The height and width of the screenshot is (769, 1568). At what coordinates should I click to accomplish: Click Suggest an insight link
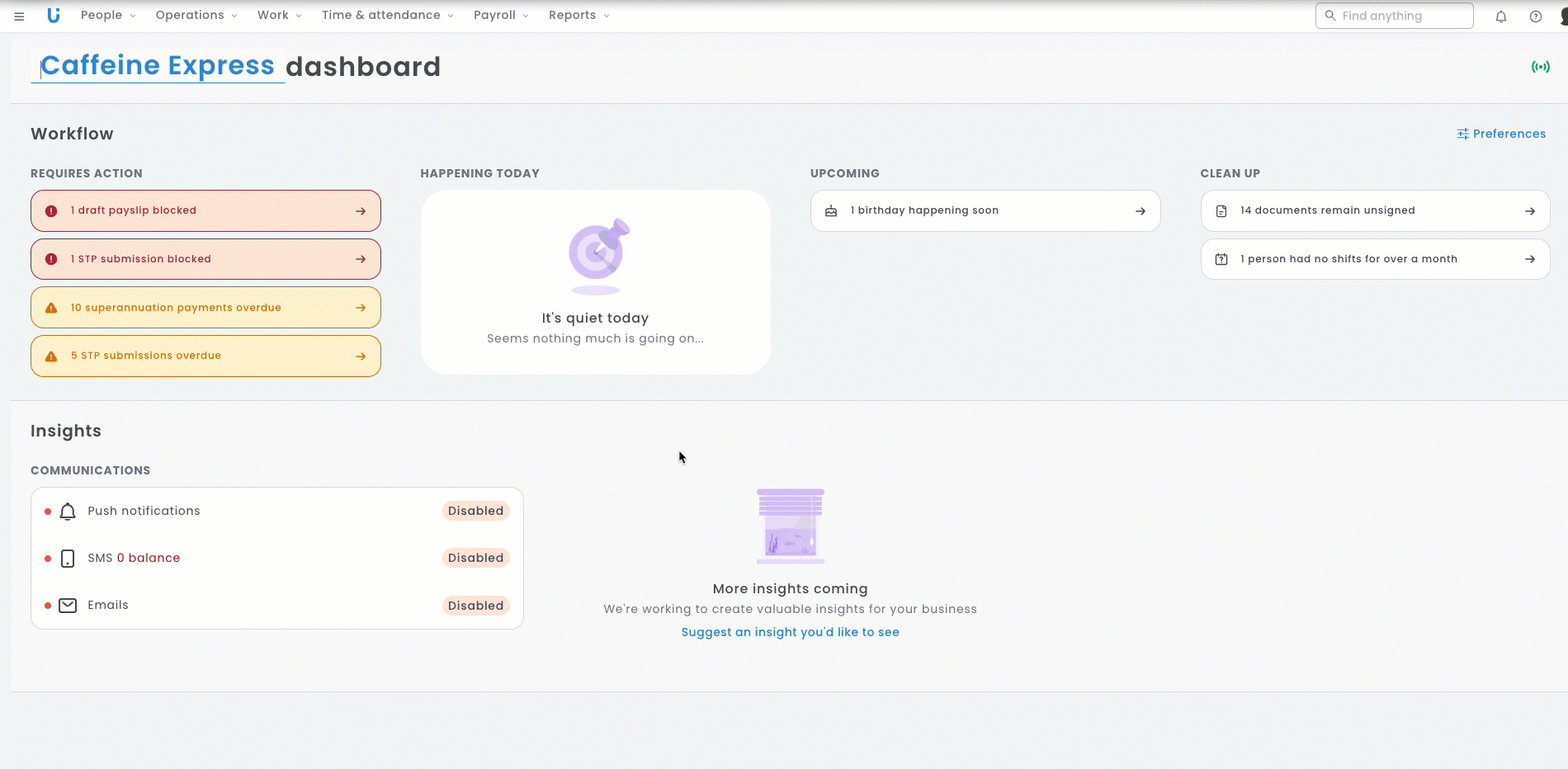tap(790, 632)
